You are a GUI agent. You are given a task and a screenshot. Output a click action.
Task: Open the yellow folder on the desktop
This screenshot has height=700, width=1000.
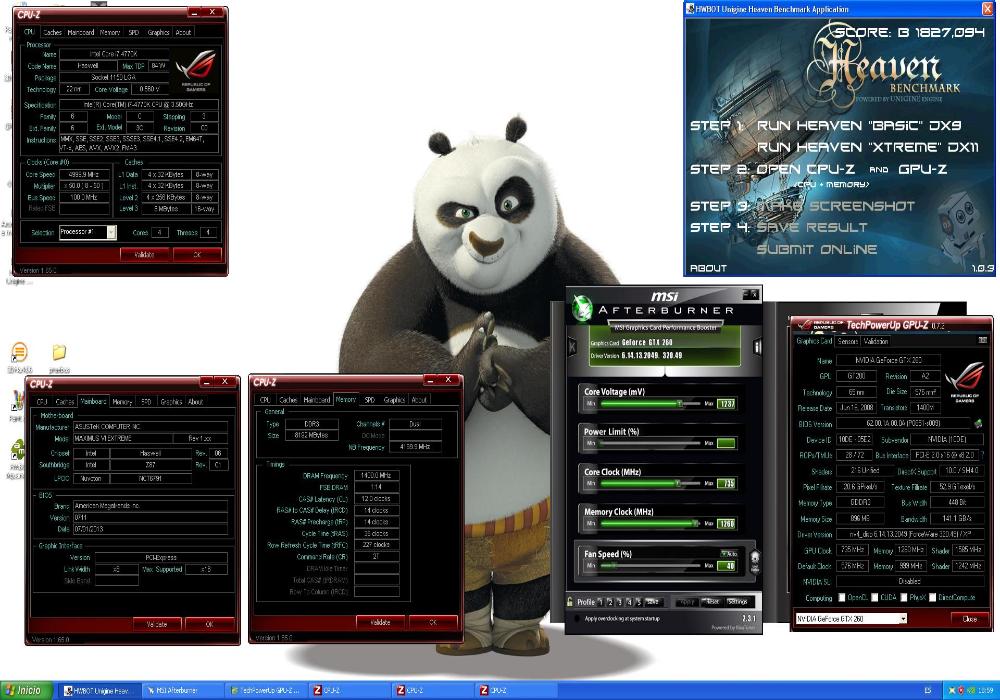click(59, 353)
